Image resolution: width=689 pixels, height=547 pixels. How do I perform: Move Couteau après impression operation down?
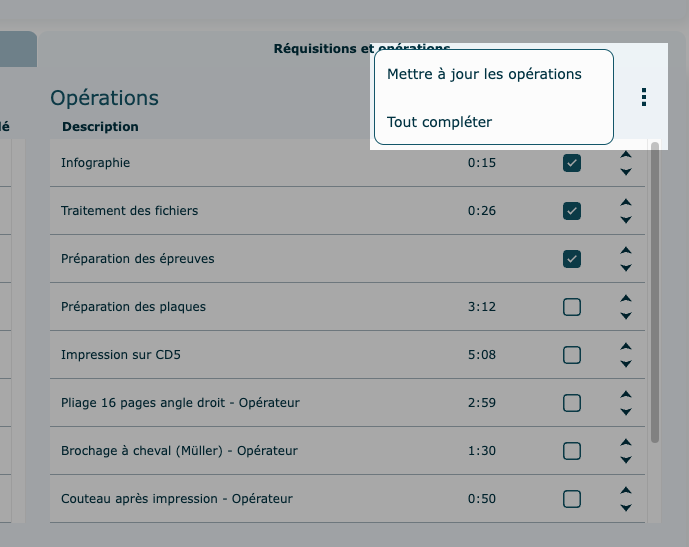pos(626,508)
